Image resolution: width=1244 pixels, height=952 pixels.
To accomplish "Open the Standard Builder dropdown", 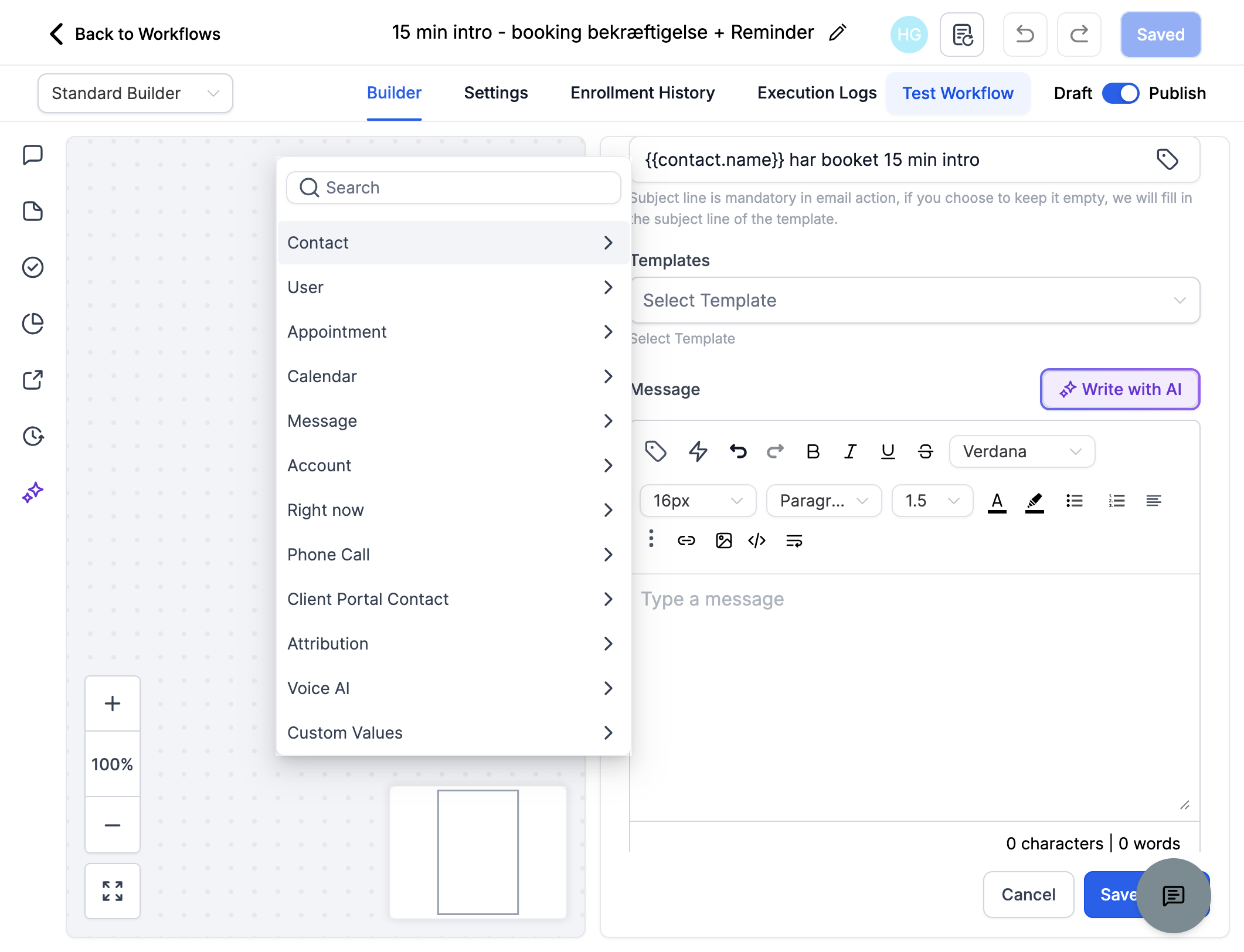I will tap(135, 93).
